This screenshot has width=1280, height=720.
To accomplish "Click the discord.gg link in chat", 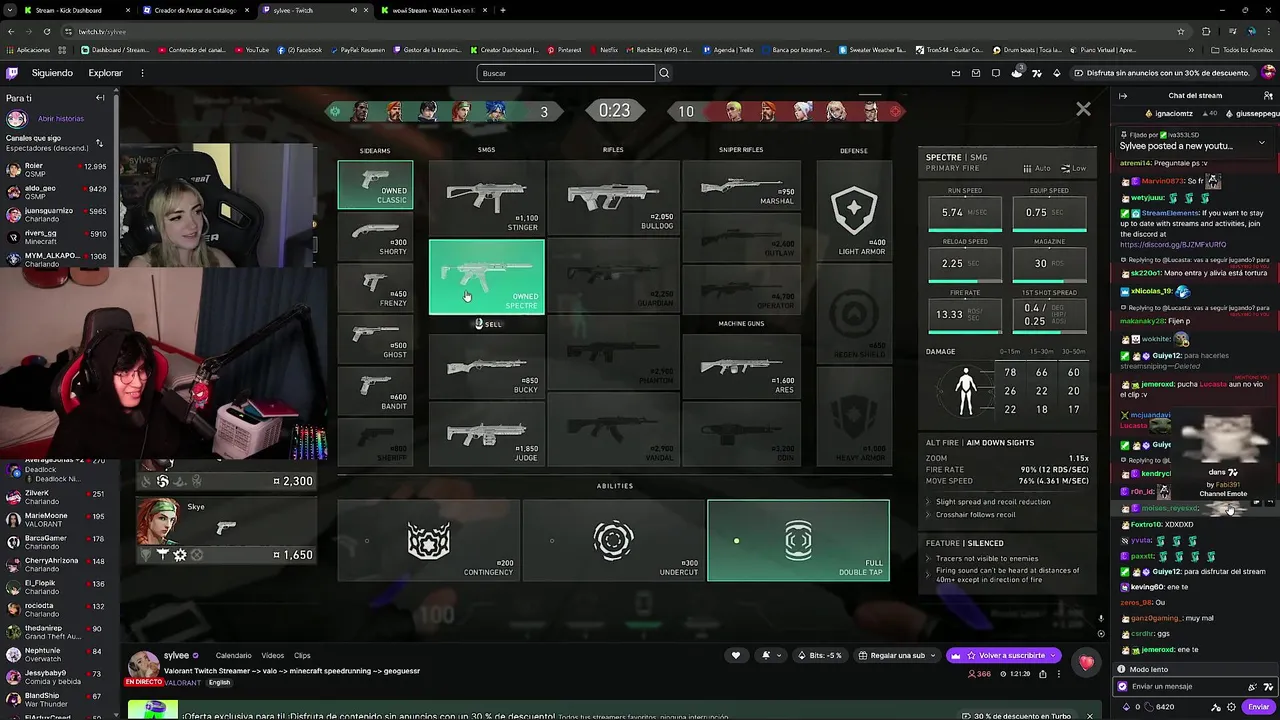I will pos(1172,244).
